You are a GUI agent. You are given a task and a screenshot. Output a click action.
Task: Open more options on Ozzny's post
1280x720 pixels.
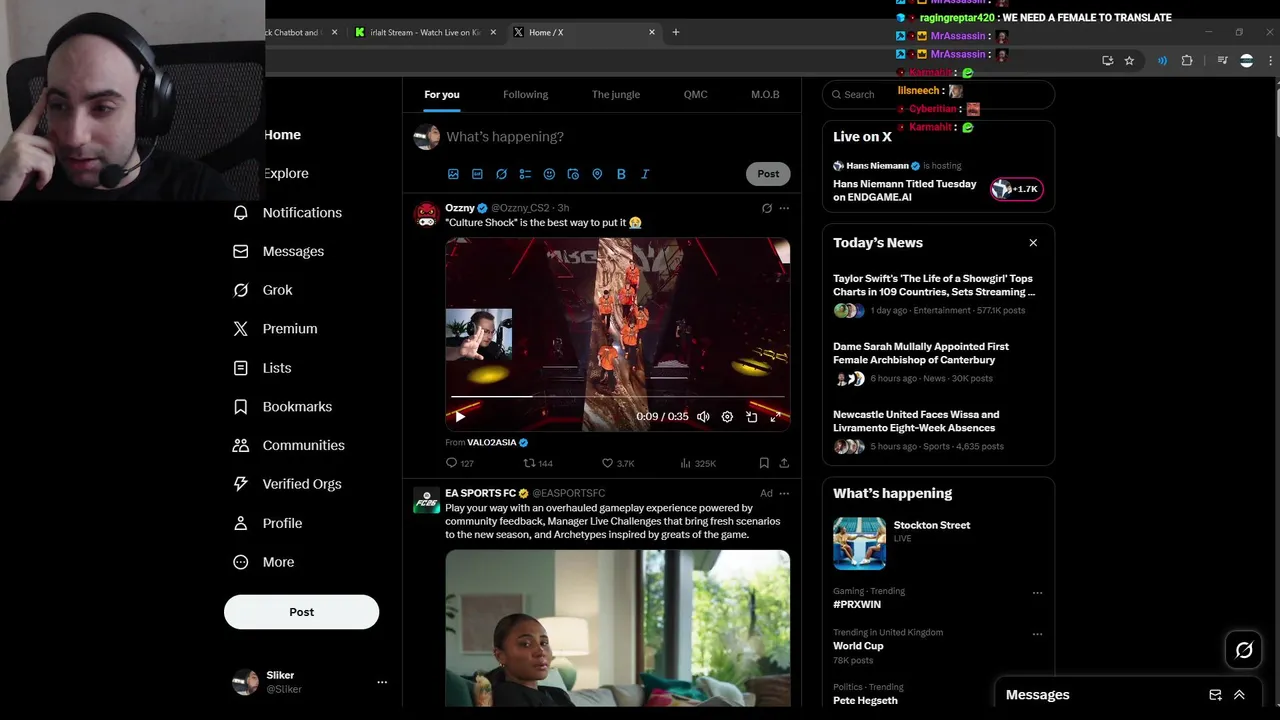tap(784, 208)
